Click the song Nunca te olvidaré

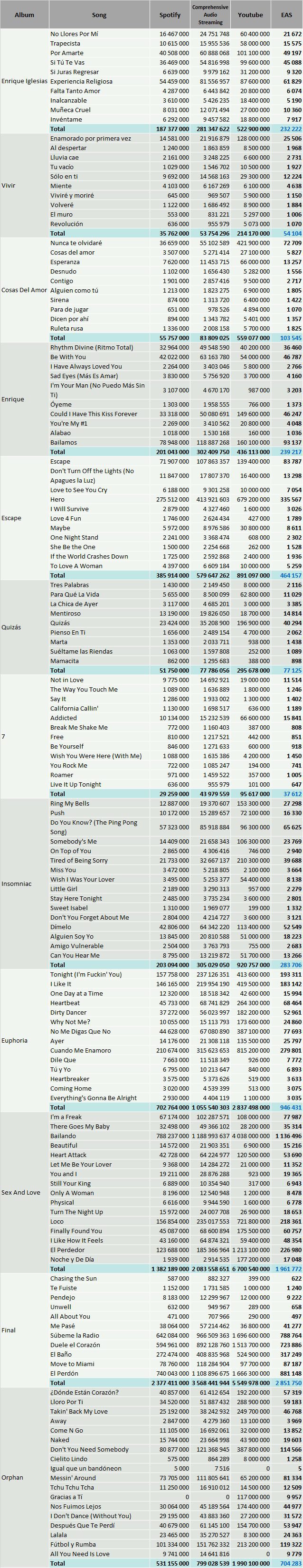point(76,243)
